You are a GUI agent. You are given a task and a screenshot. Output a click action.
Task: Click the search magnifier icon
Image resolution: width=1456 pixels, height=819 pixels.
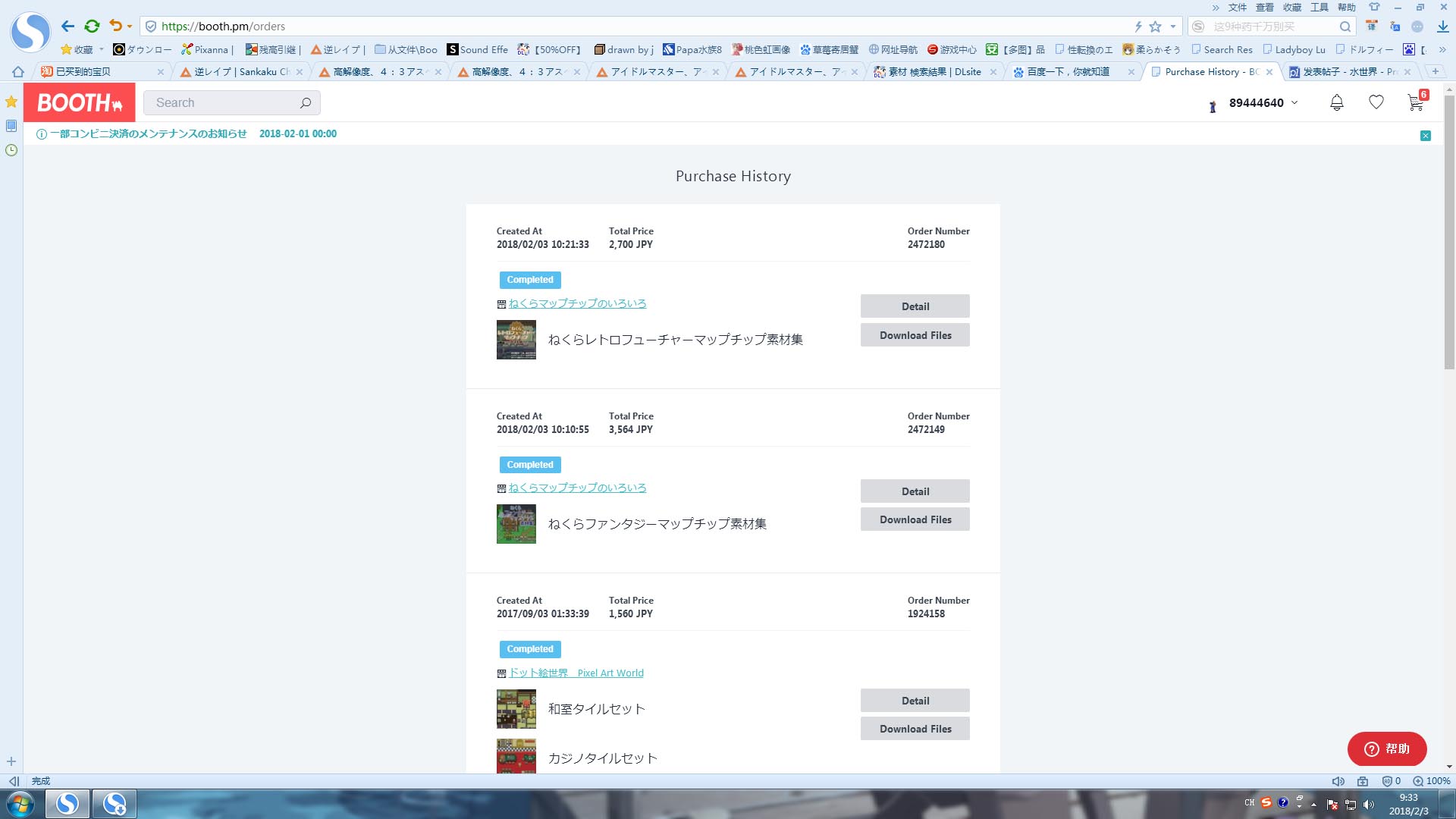pos(306,103)
